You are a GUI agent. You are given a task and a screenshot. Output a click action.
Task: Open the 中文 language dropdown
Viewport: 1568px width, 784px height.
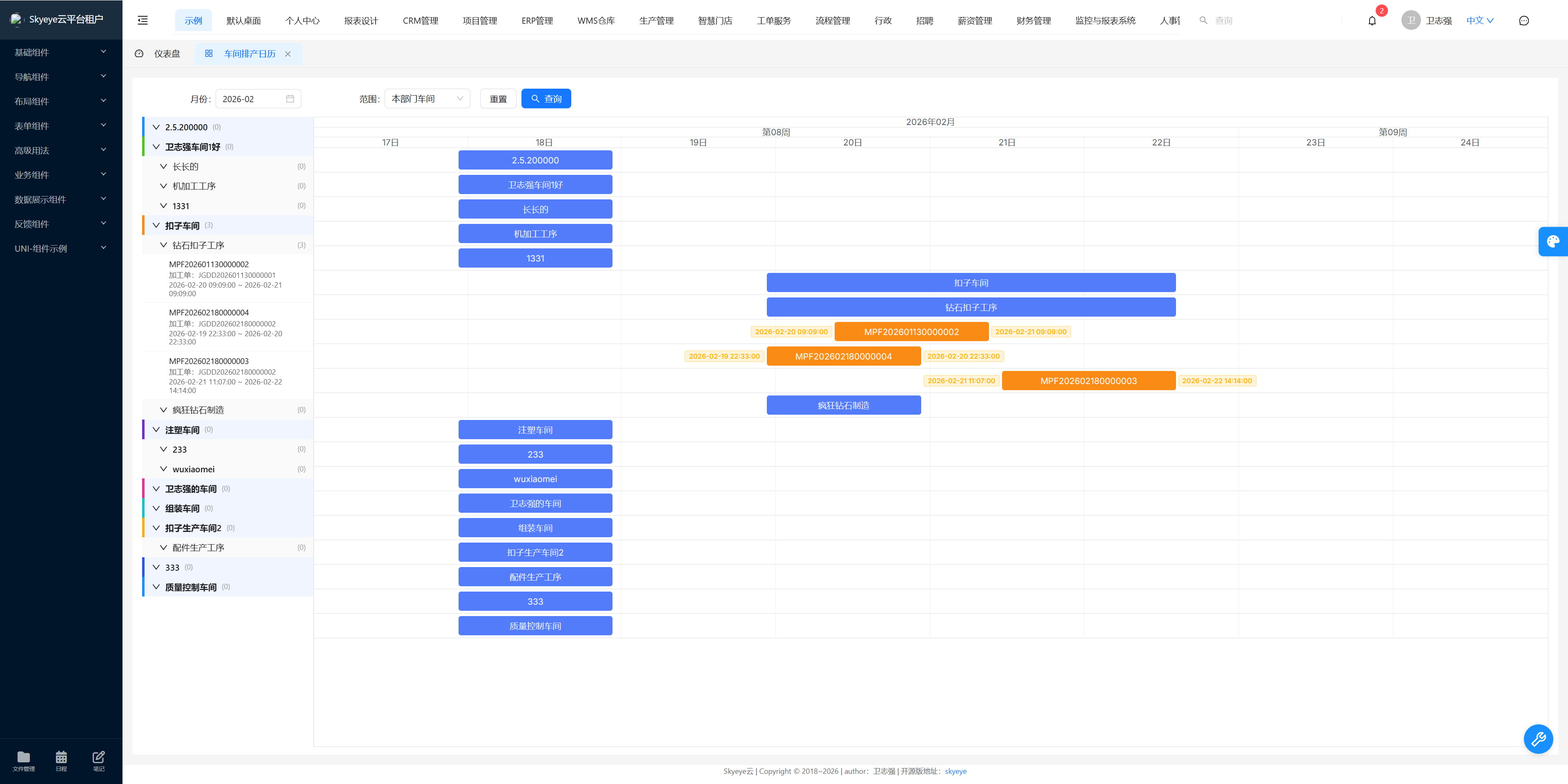pyautogui.click(x=1479, y=21)
